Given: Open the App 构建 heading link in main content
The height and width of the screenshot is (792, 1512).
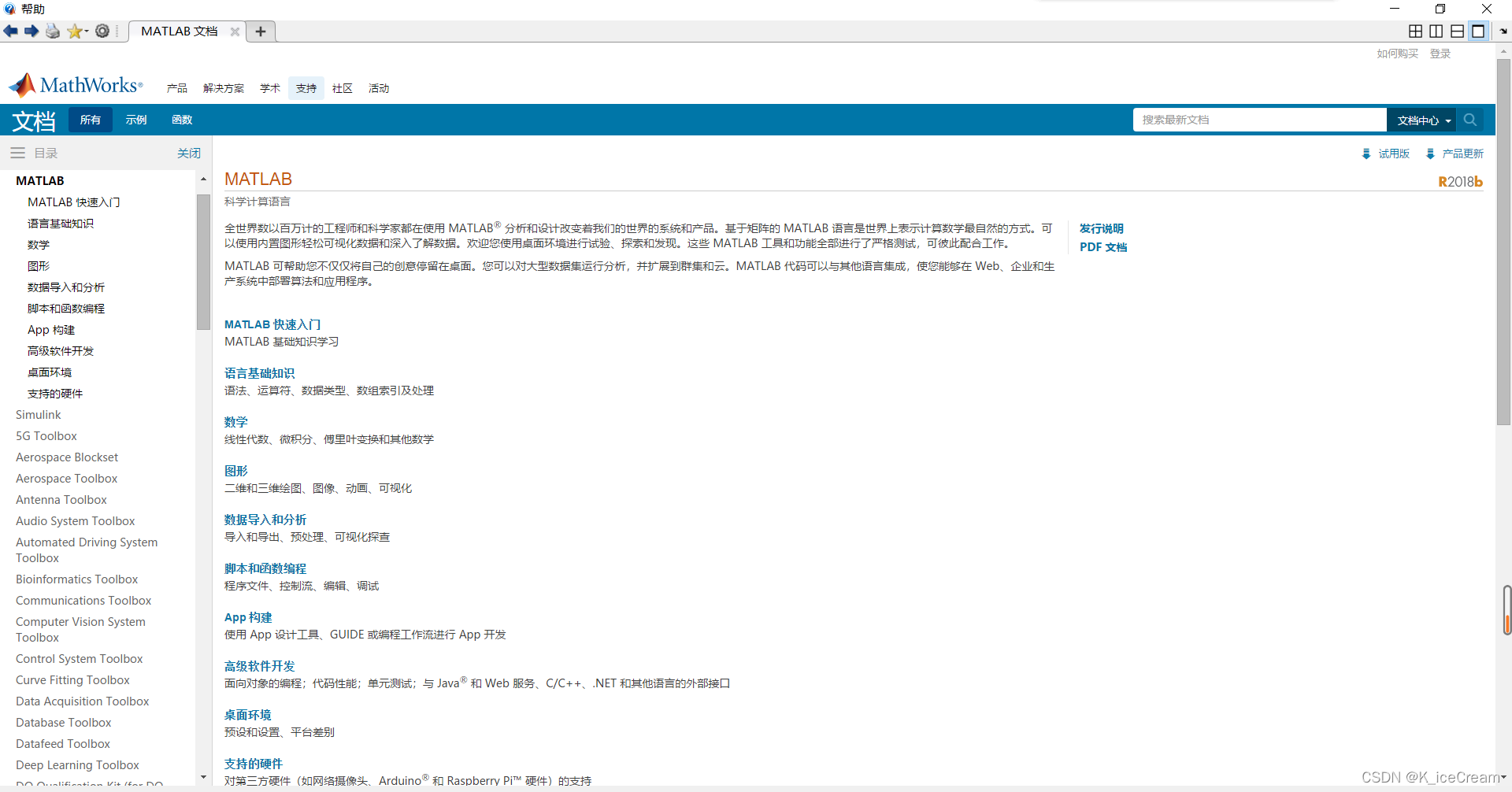Looking at the screenshot, I should pos(248,617).
